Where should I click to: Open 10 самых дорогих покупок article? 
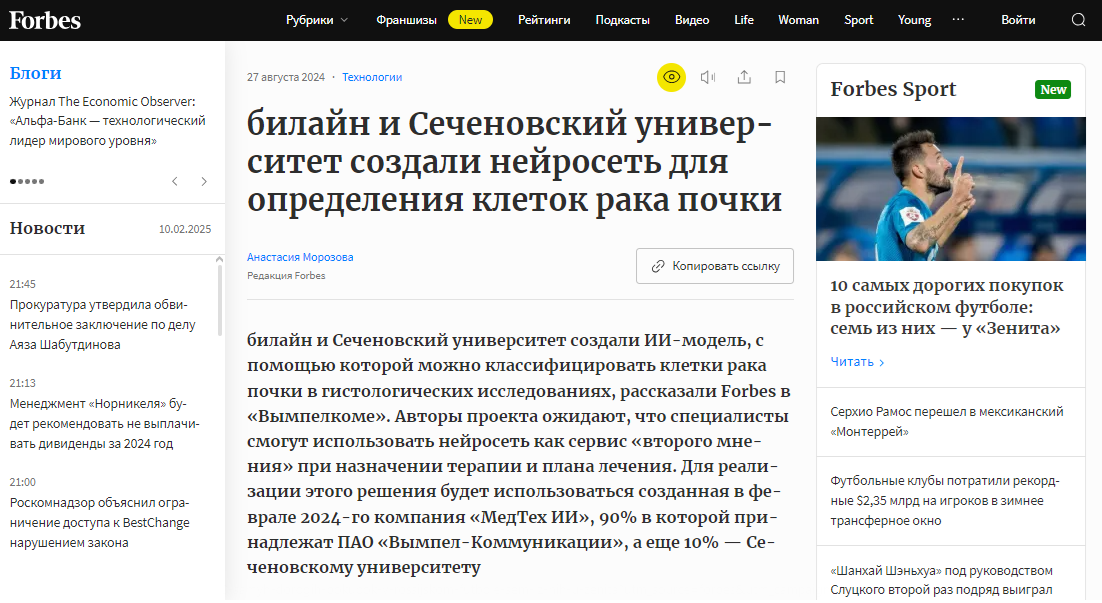[947, 306]
